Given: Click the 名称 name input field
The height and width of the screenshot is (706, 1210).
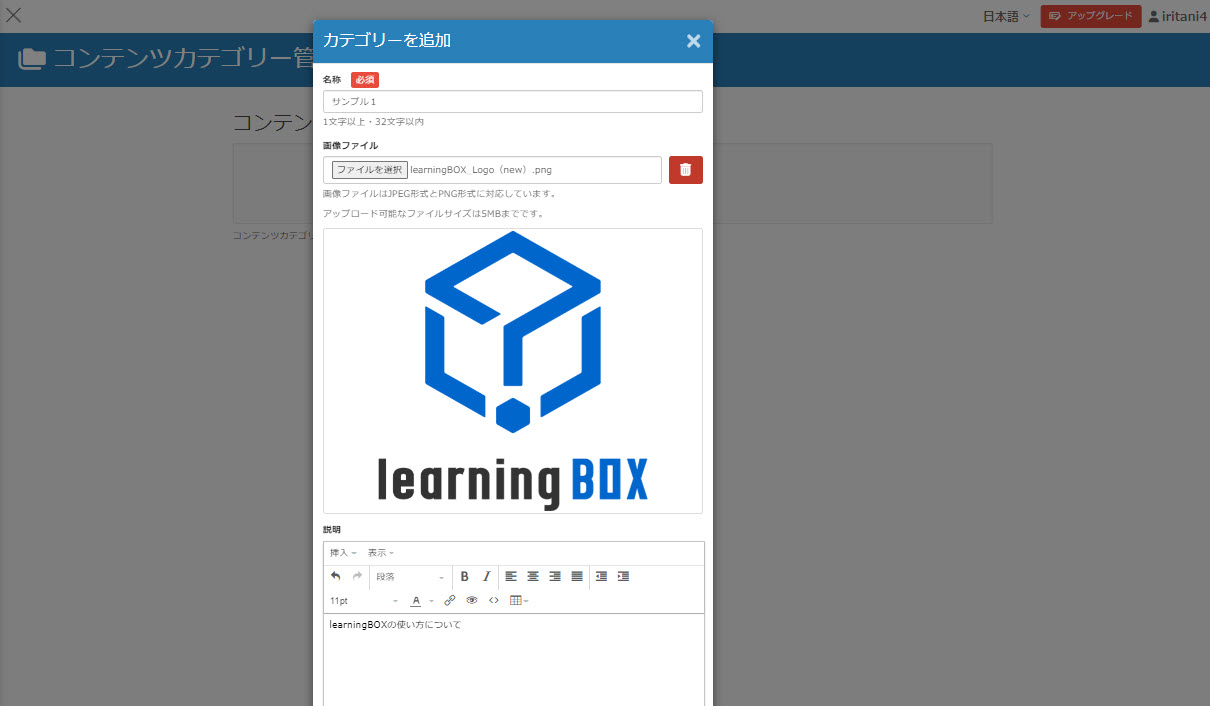Looking at the screenshot, I should [512, 101].
